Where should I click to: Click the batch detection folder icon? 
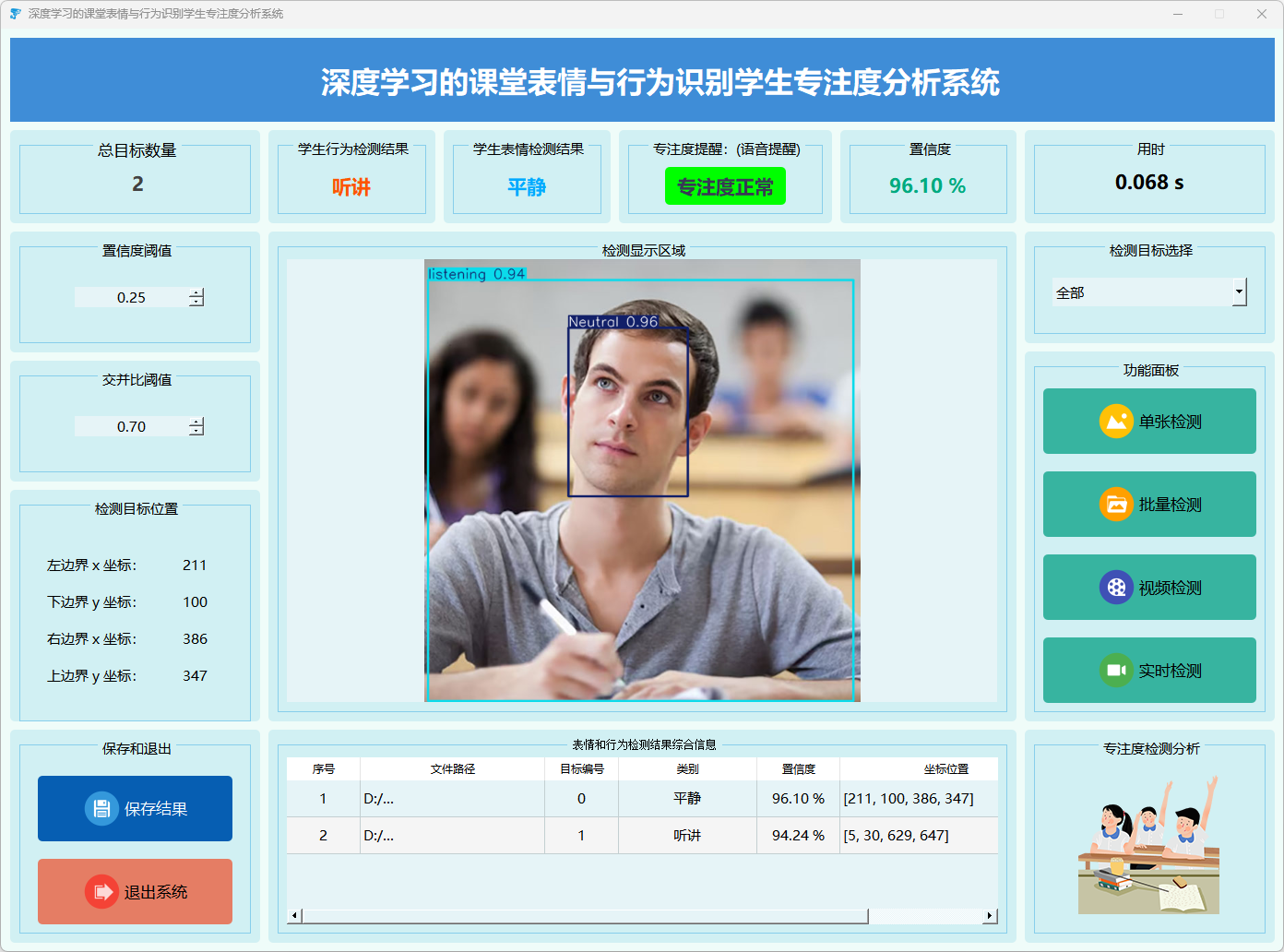tap(1116, 505)
